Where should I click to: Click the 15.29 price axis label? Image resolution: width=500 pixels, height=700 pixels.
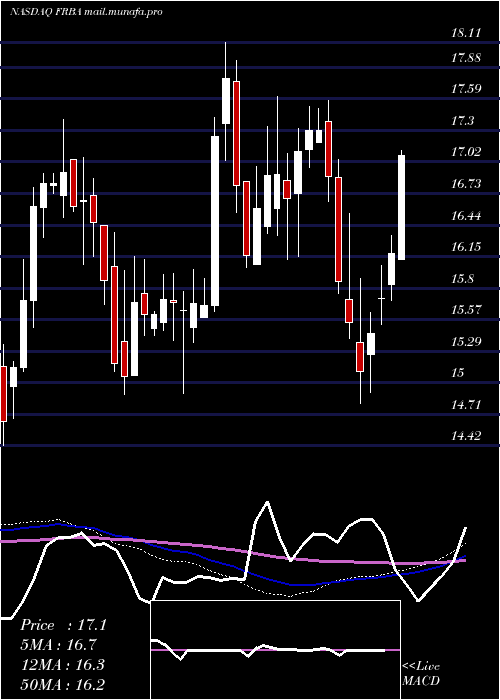(466, 342)
